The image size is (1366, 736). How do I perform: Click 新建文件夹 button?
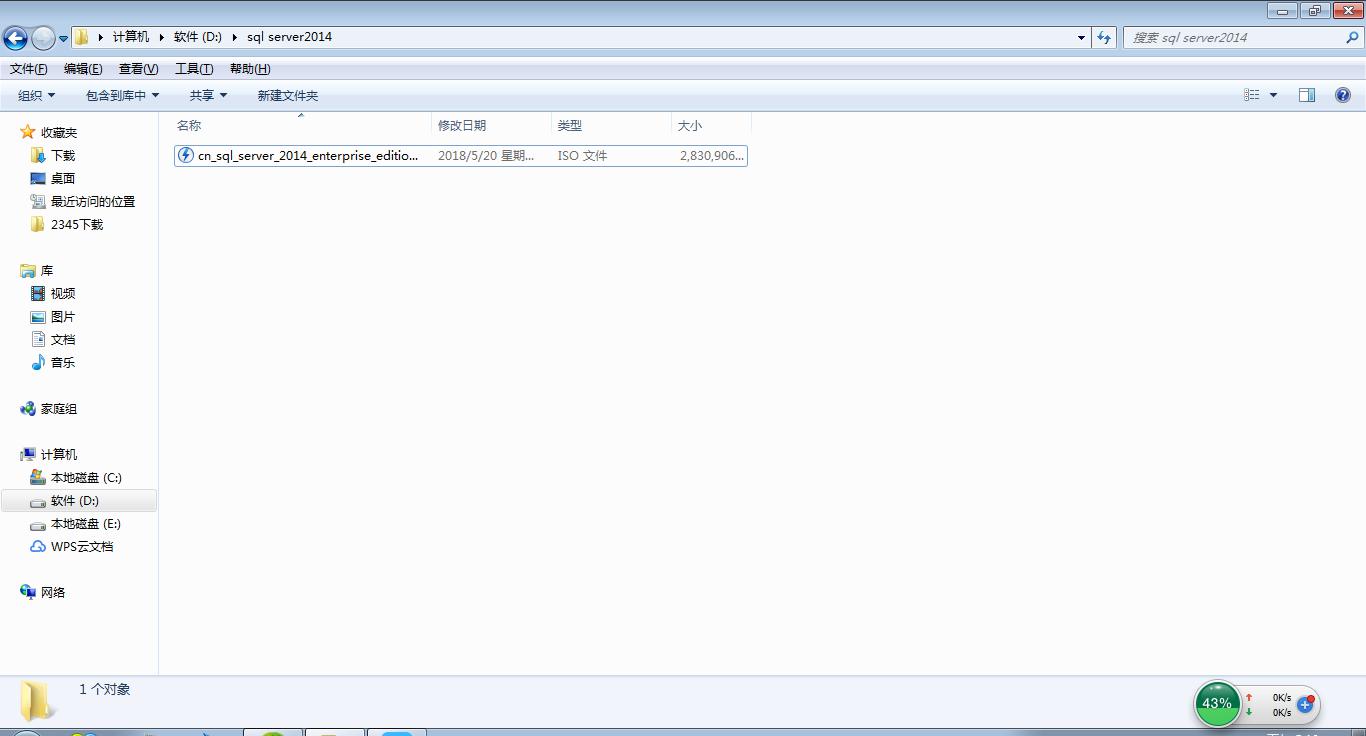point(287,95)
